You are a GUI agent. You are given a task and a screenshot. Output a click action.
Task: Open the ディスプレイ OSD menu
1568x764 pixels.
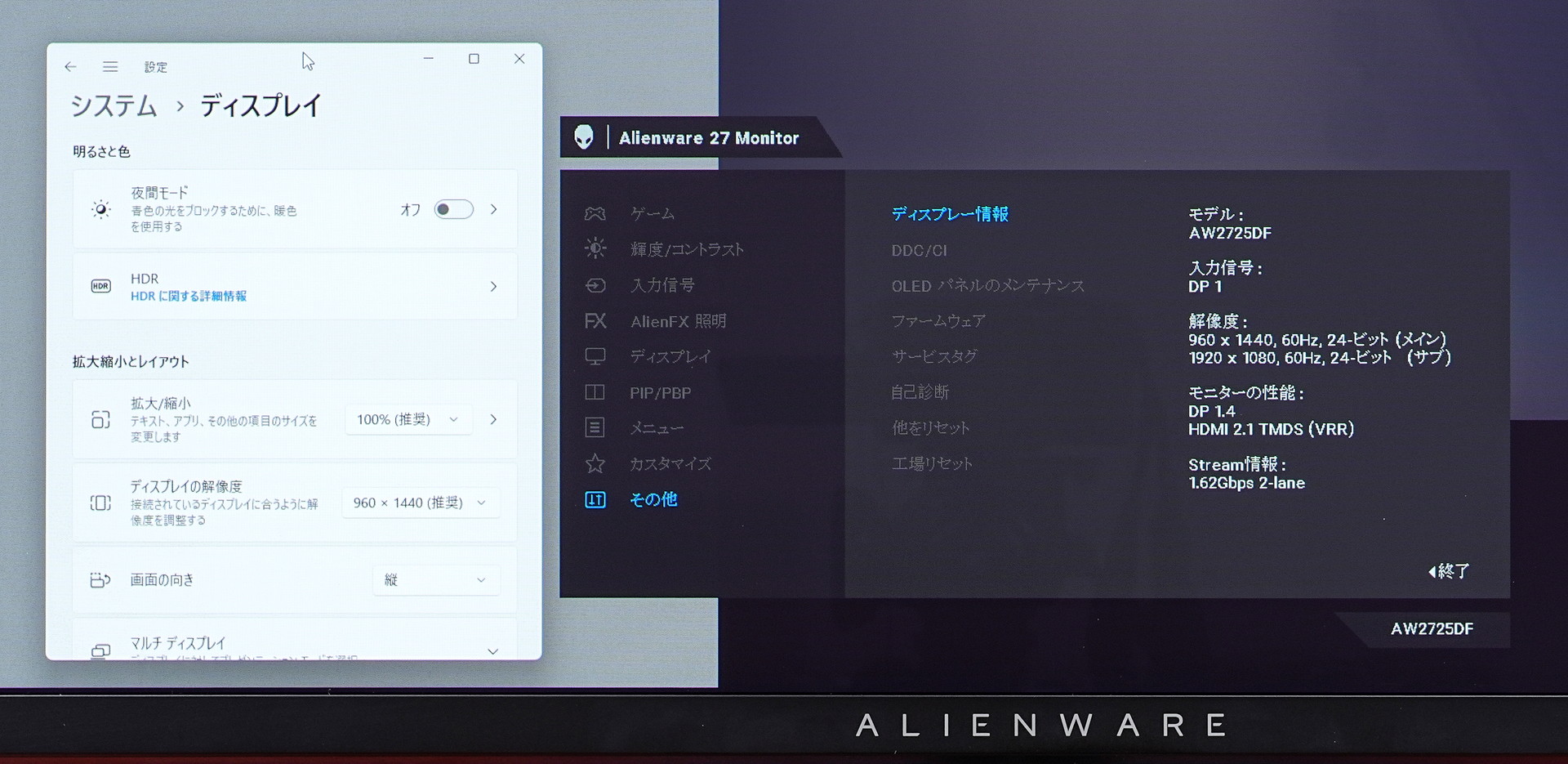670,356
